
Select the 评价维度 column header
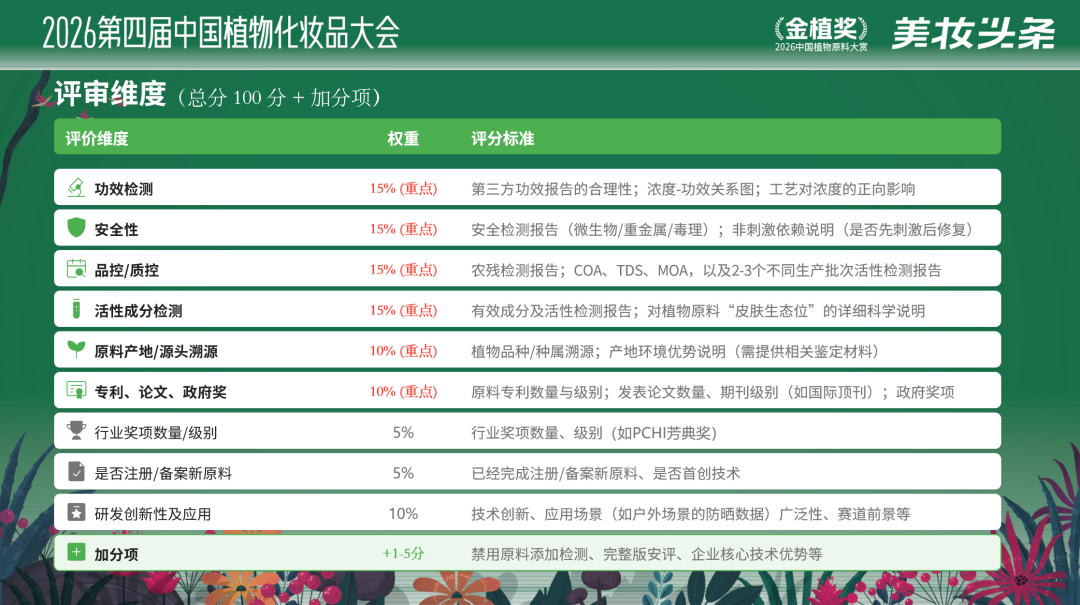coord(97,139)
